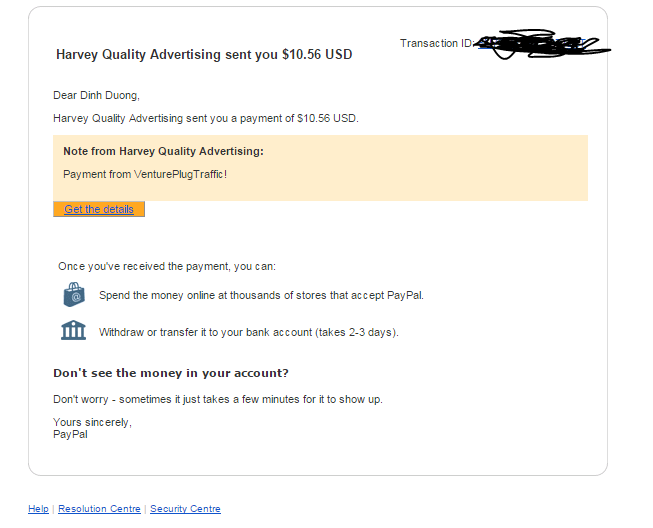Open the Resolution Centre link

[99, 509]
